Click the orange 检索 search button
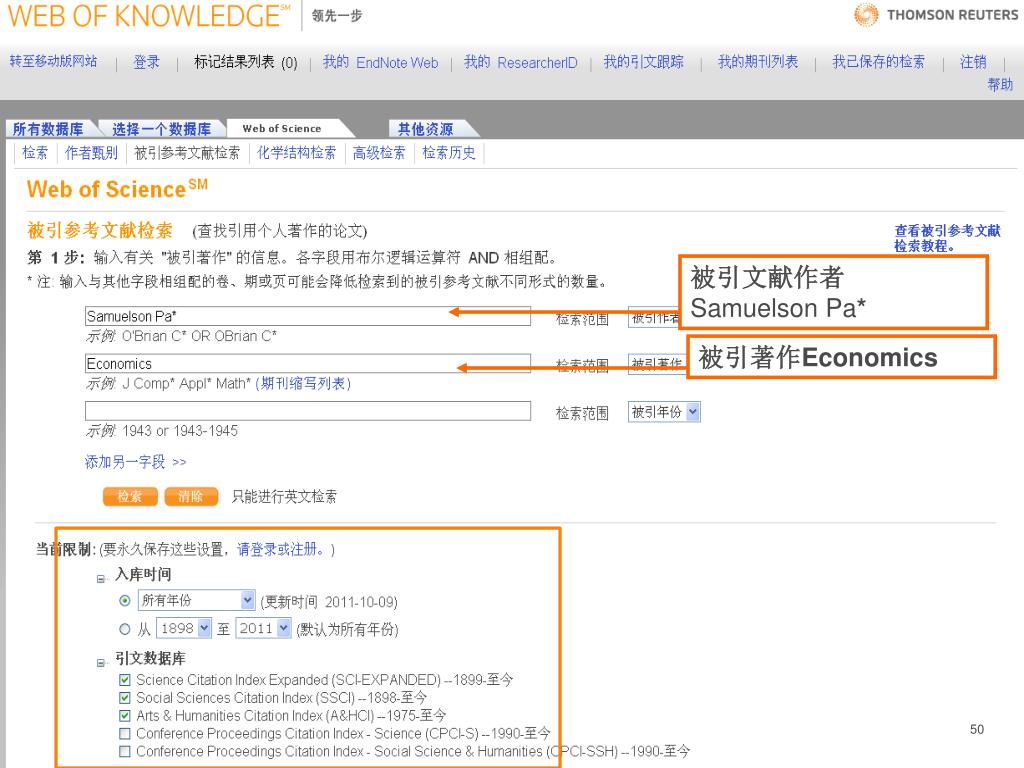 click(130, 496)
